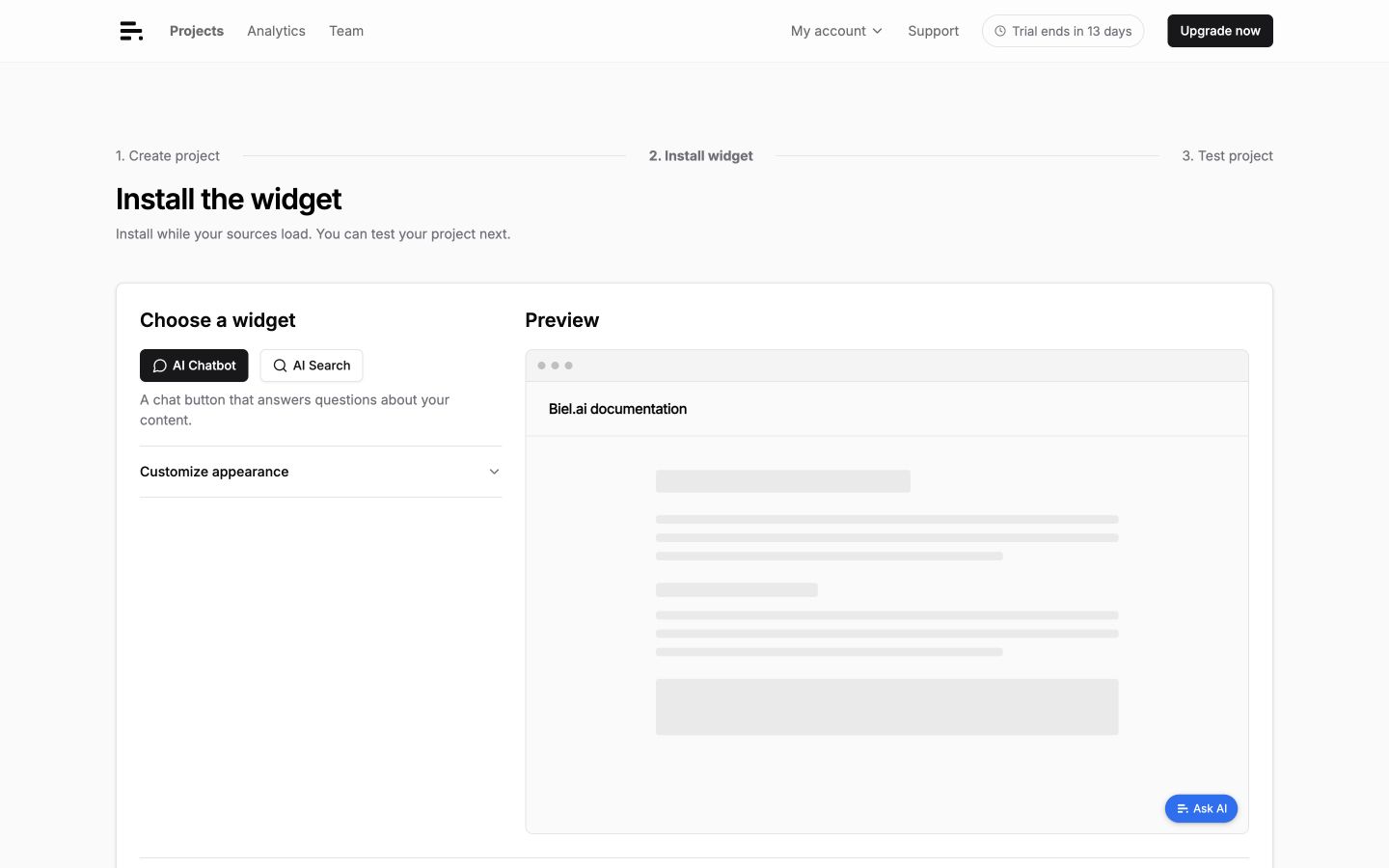Screen dimensions: 1389x868
Task: Click the Ask AI button in the preview
Action: (1201, 808)
